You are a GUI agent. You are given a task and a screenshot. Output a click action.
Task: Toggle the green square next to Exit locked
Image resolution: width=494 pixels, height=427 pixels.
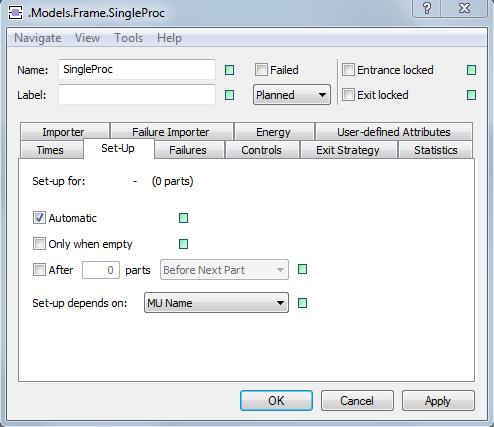click(471, 95)
